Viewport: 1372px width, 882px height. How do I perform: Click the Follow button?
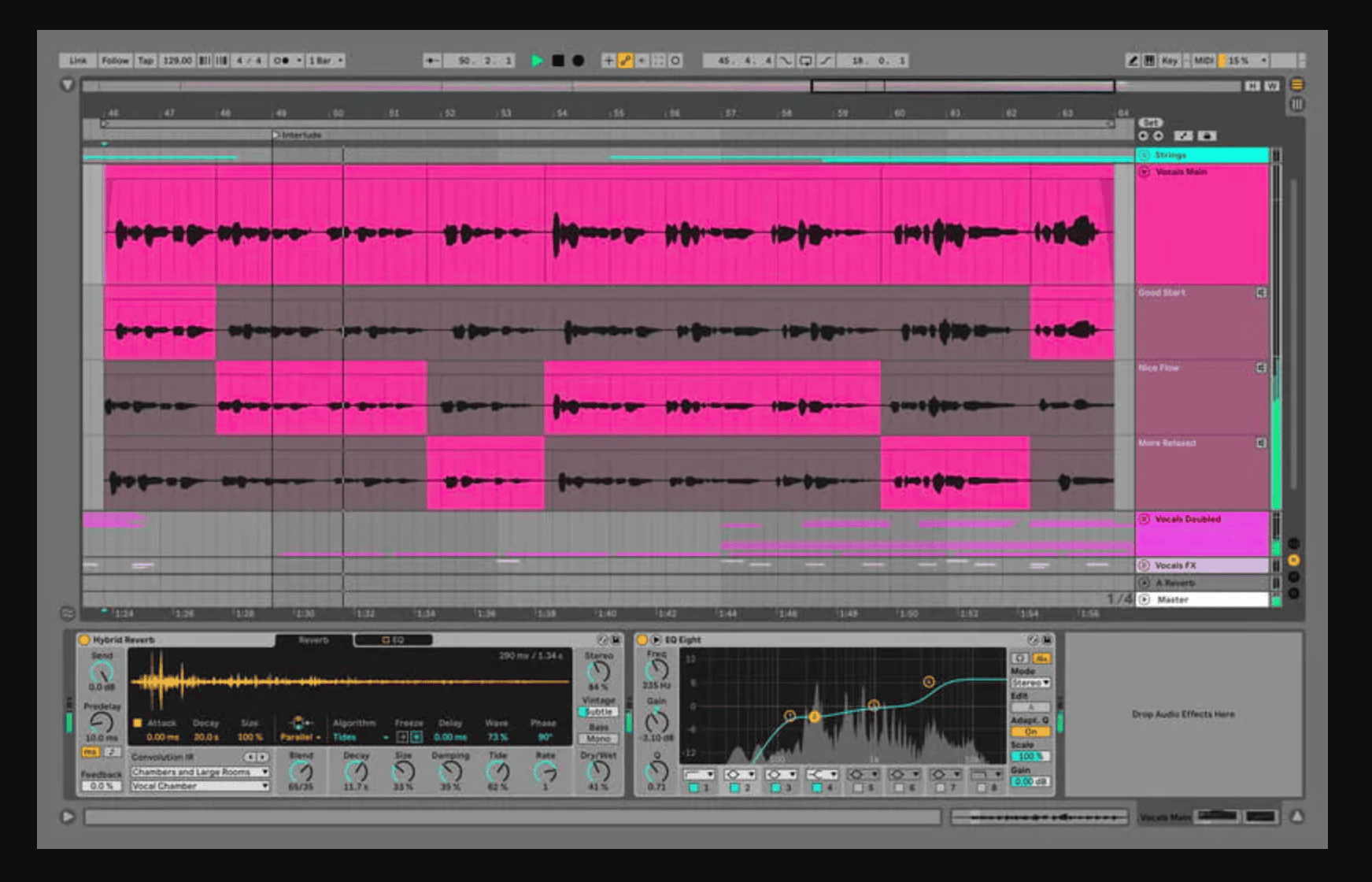tap(115, 61)
